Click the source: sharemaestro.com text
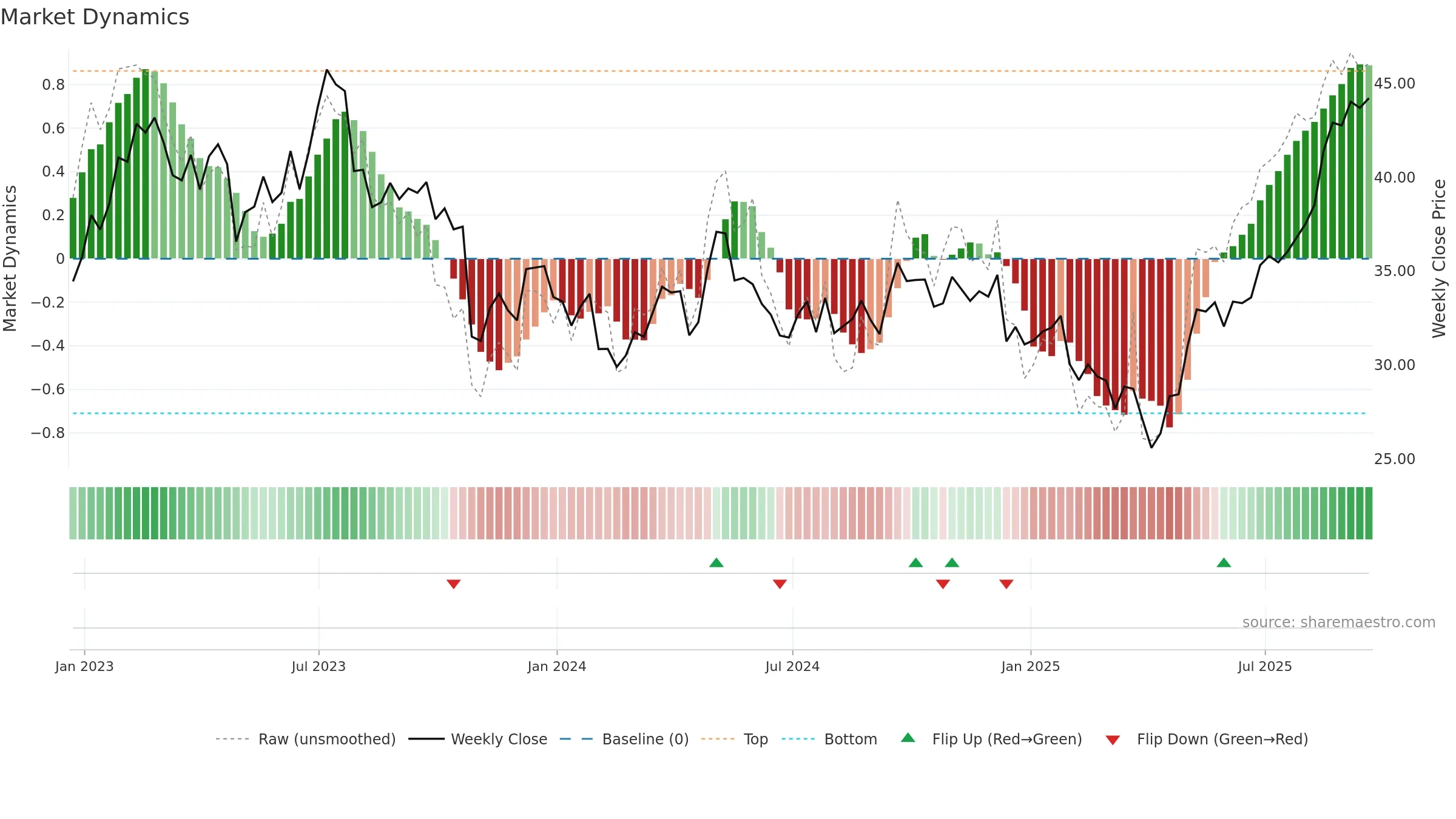The image size is (1456, 819). [x=1339, y=622]
